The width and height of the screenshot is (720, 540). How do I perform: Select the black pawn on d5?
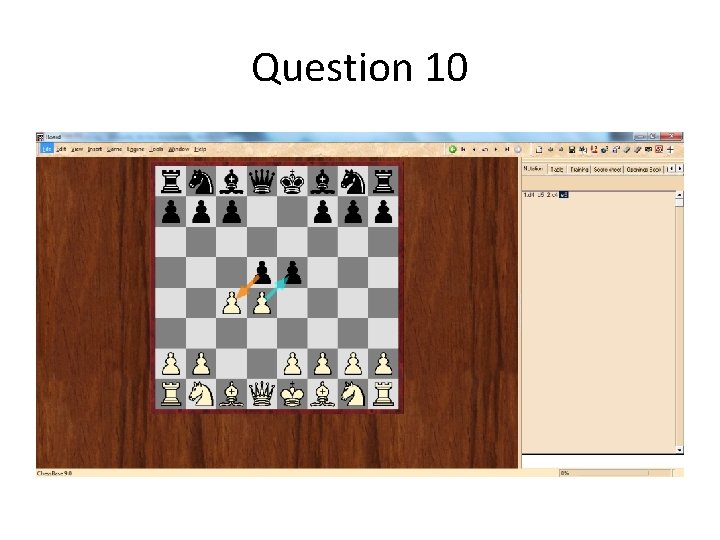pyautogui.click(x=262, y=272)
